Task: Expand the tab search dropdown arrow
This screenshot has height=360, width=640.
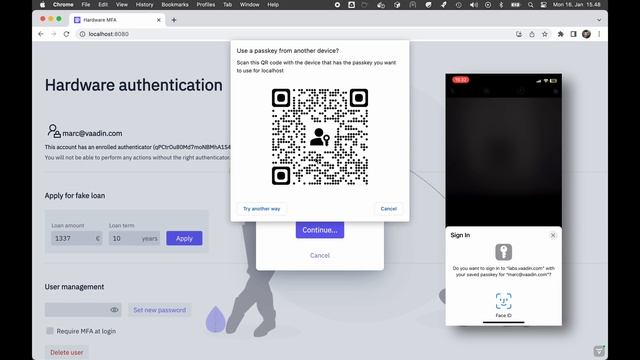Action: [x=599, y=20]
